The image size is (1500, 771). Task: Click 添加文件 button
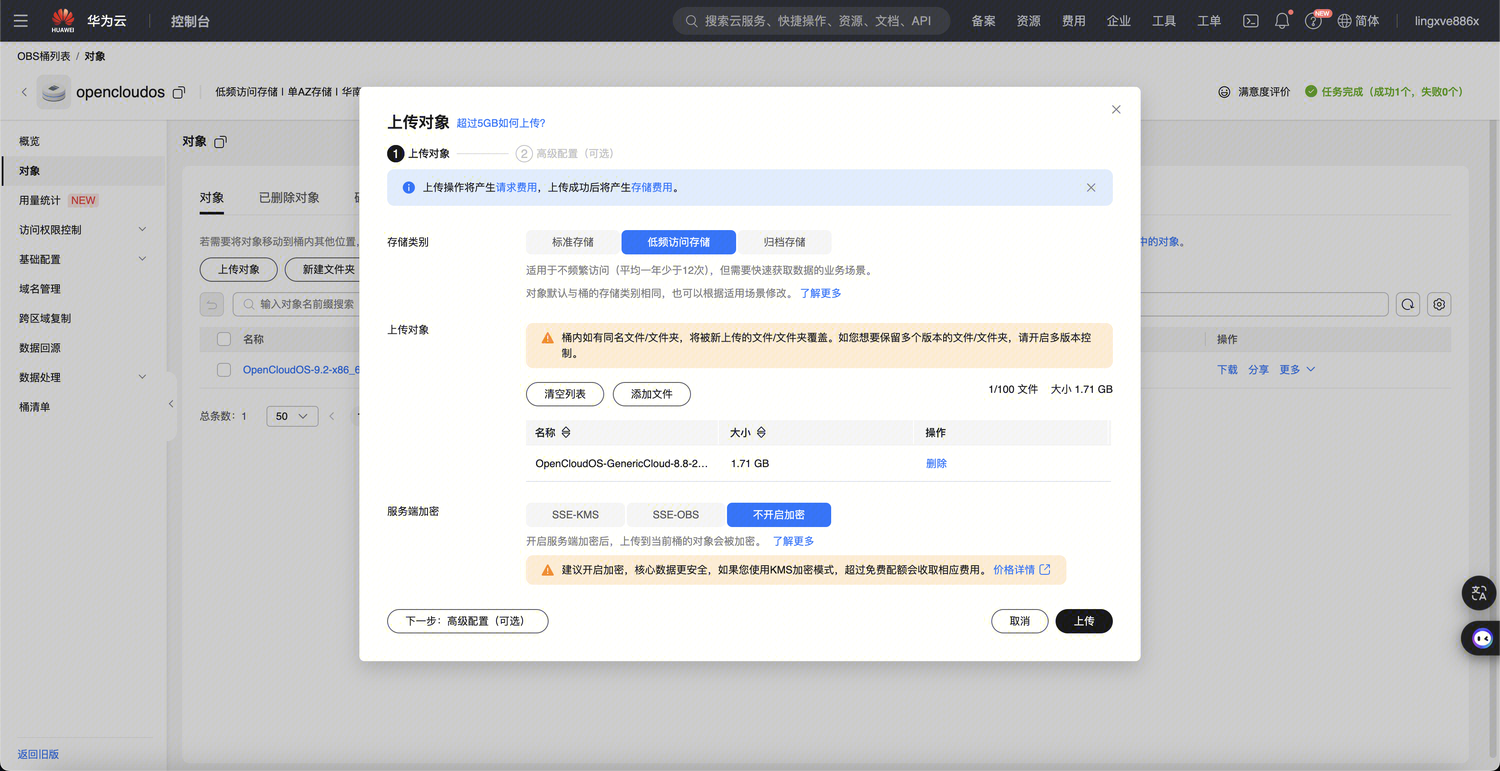(652, 394)
